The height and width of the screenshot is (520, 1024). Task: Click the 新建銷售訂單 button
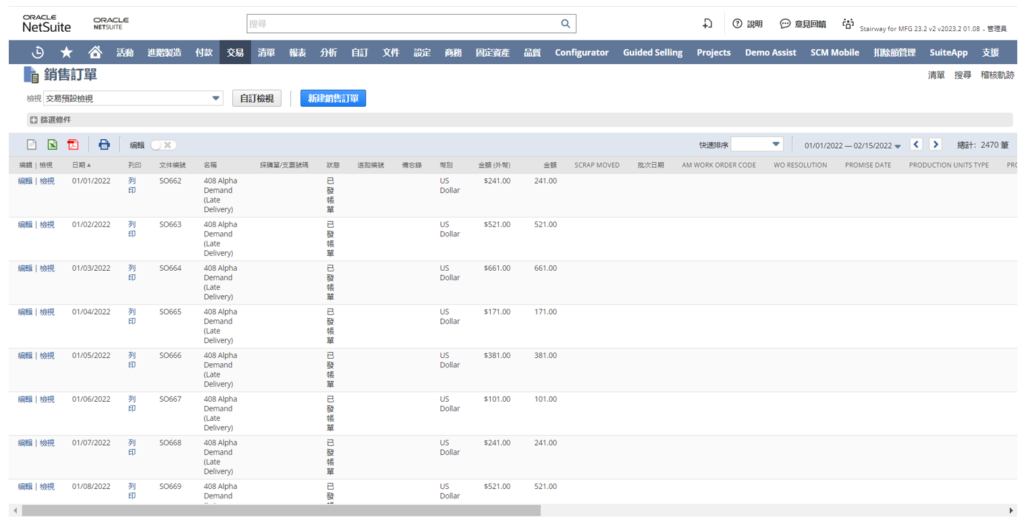tap(333, 98)
